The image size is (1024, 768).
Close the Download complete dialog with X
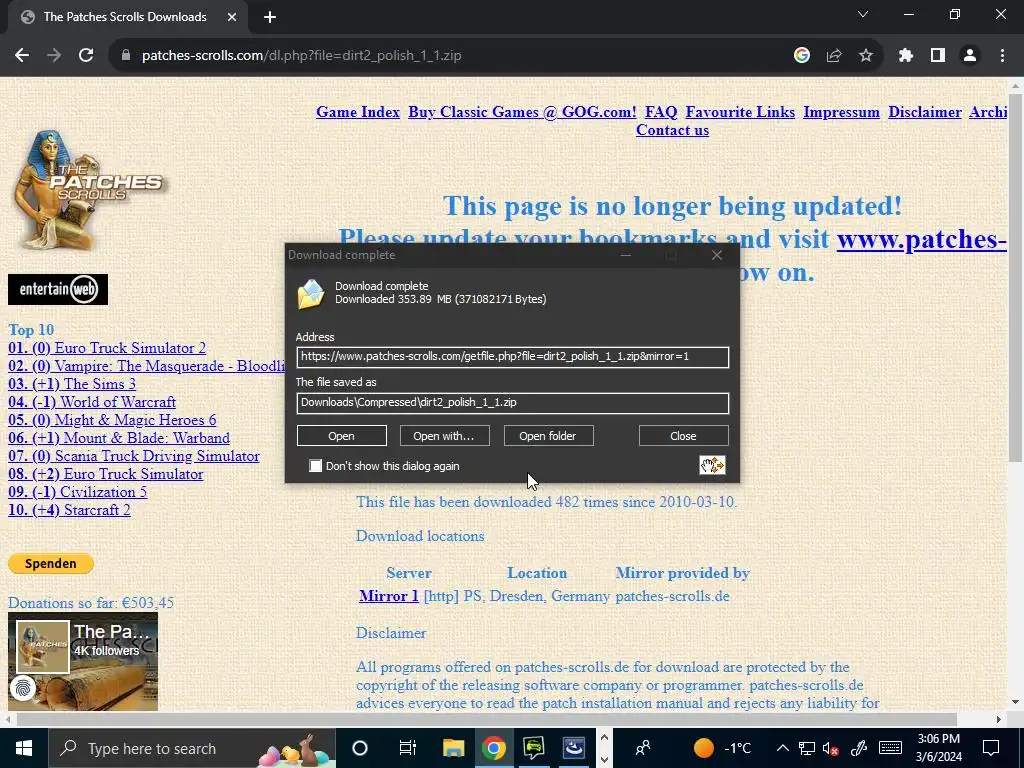(716, 255)
